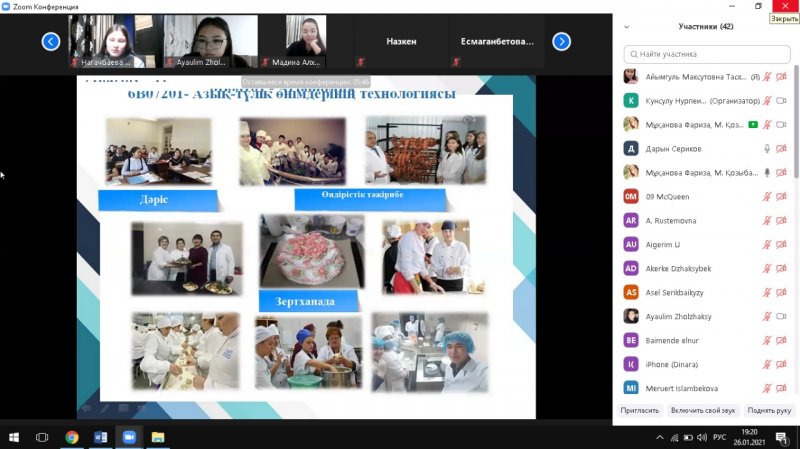Open network status icon in system tray

click(674, 437)
